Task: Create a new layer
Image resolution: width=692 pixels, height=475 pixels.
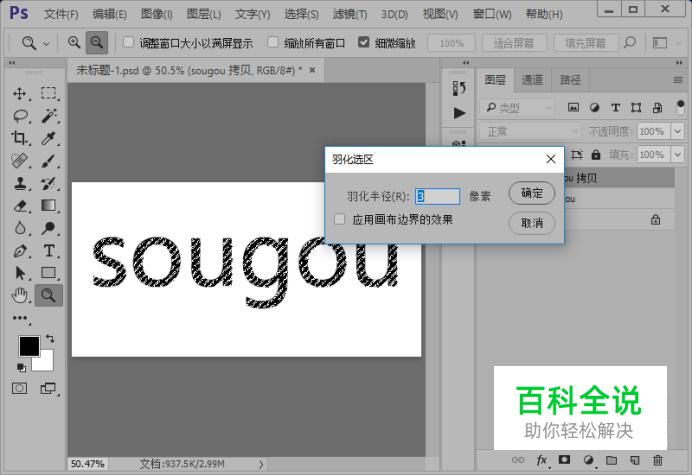Action: click(x=635, y=460)
